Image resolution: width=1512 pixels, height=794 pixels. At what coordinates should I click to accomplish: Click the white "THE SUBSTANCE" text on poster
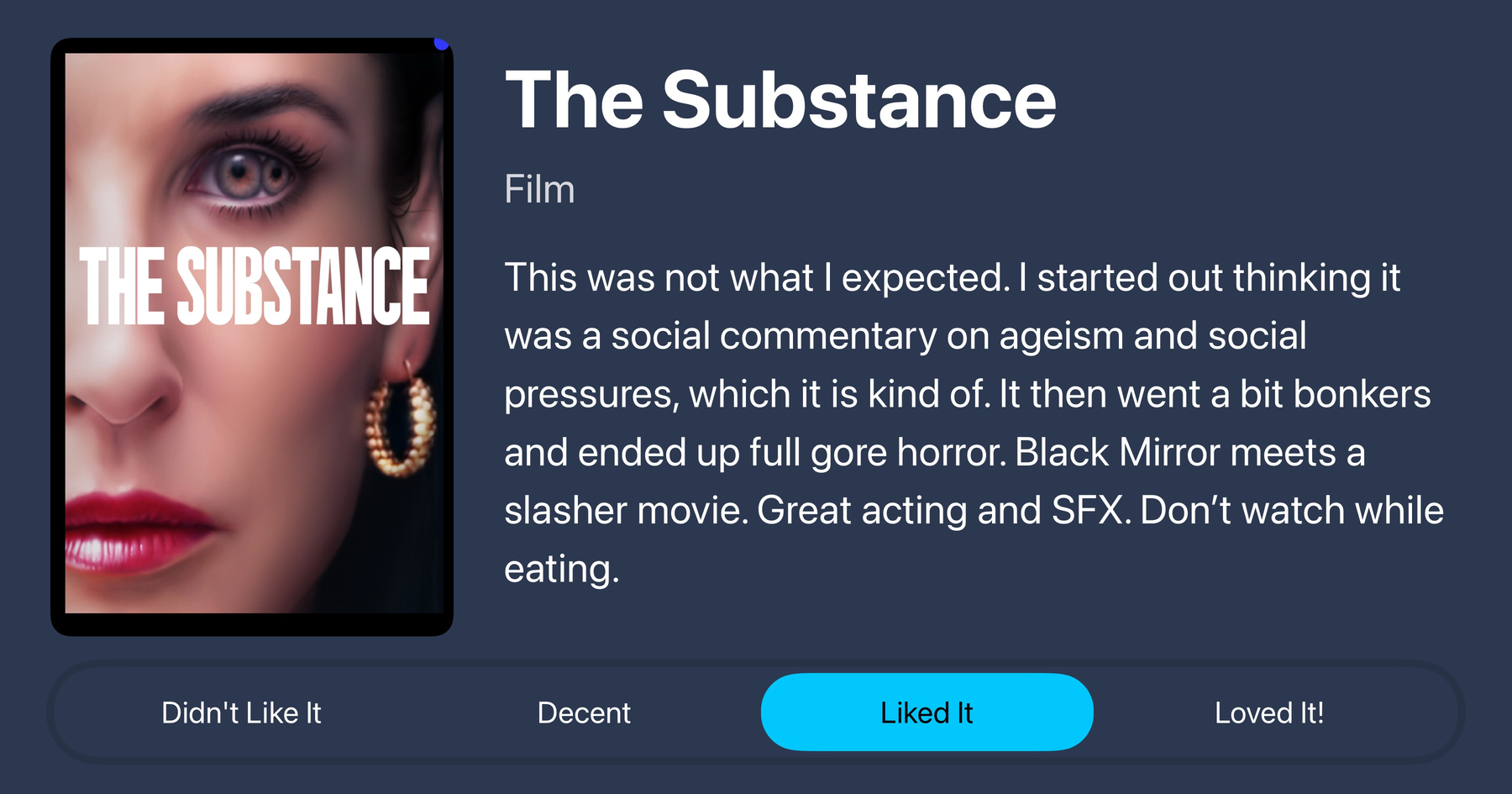coord(254,287)
